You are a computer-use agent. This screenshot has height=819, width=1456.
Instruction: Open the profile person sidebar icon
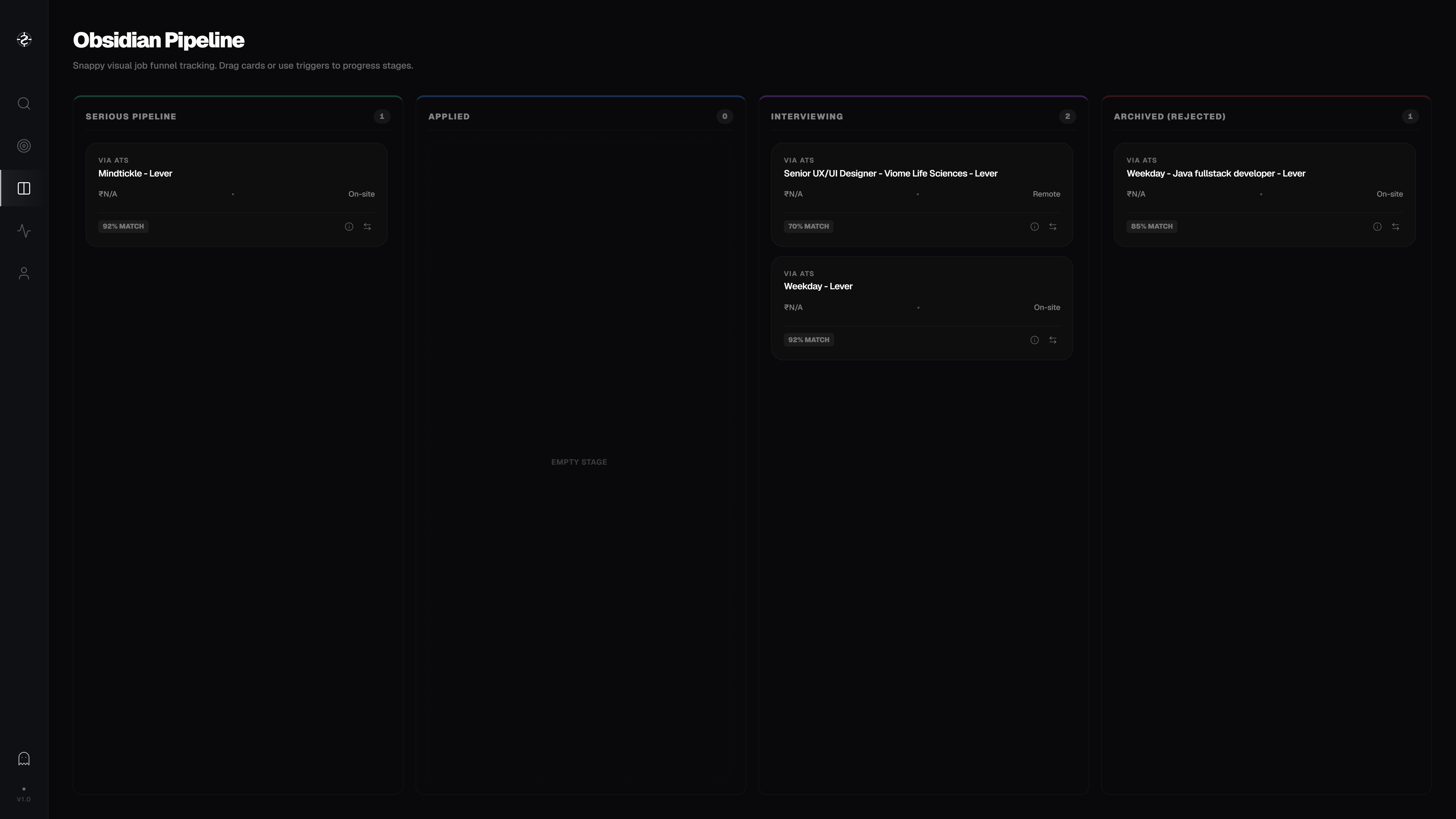point(24,274)
